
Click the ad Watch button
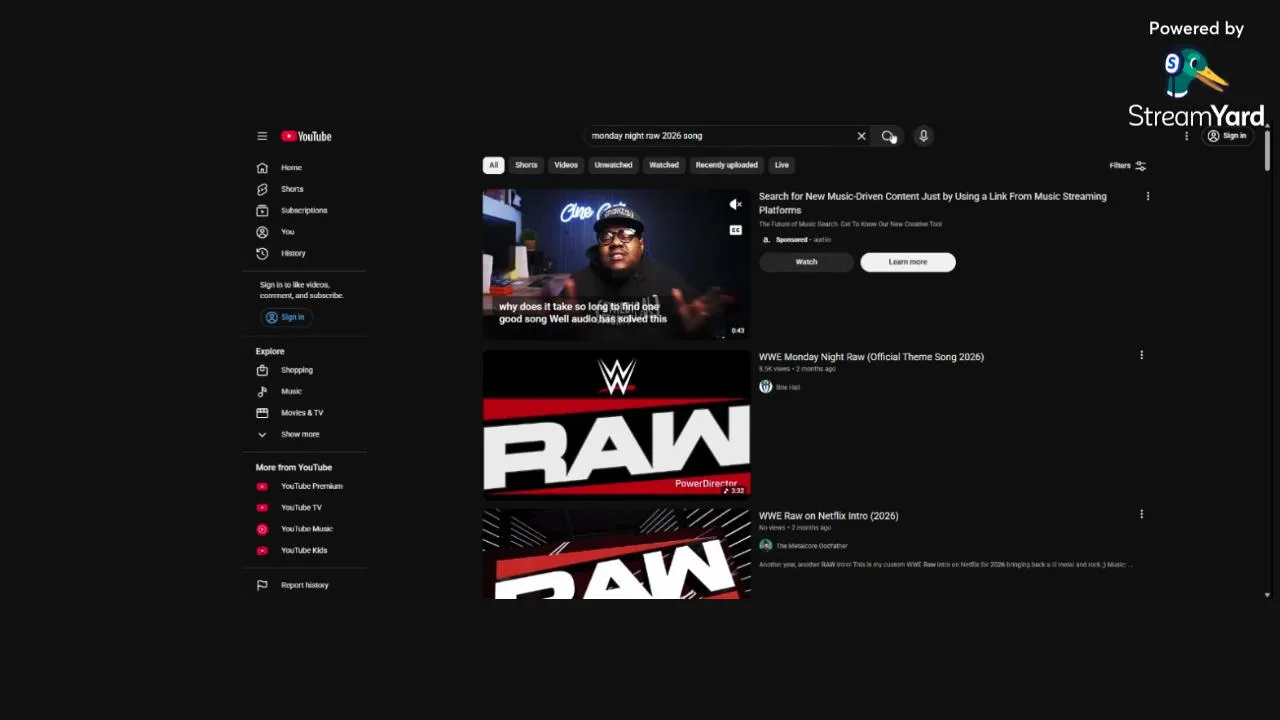tap(806, 262)
